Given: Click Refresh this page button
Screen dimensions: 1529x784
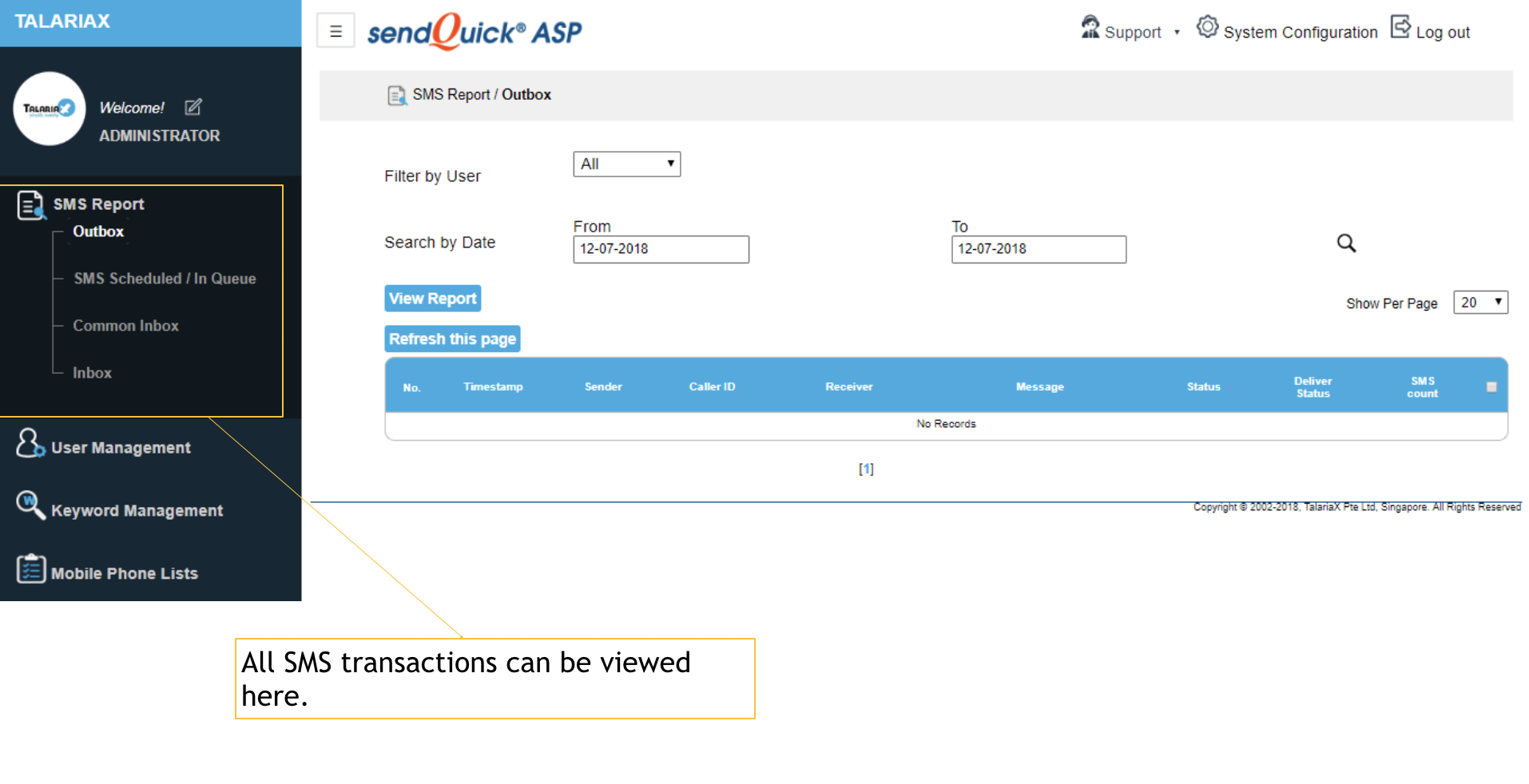Looking at the screenshot, I should click(452, 339).
